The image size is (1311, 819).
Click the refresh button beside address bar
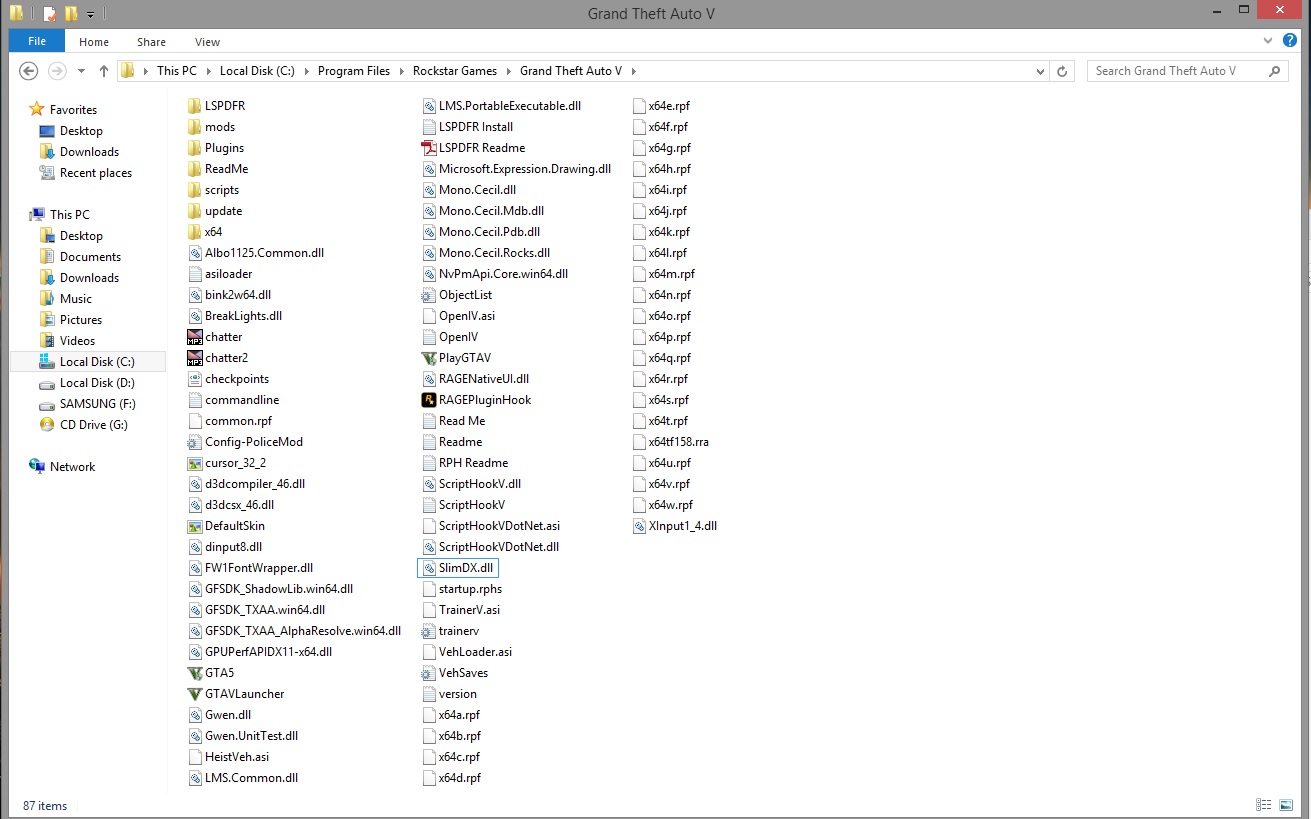pos(1063,71)
